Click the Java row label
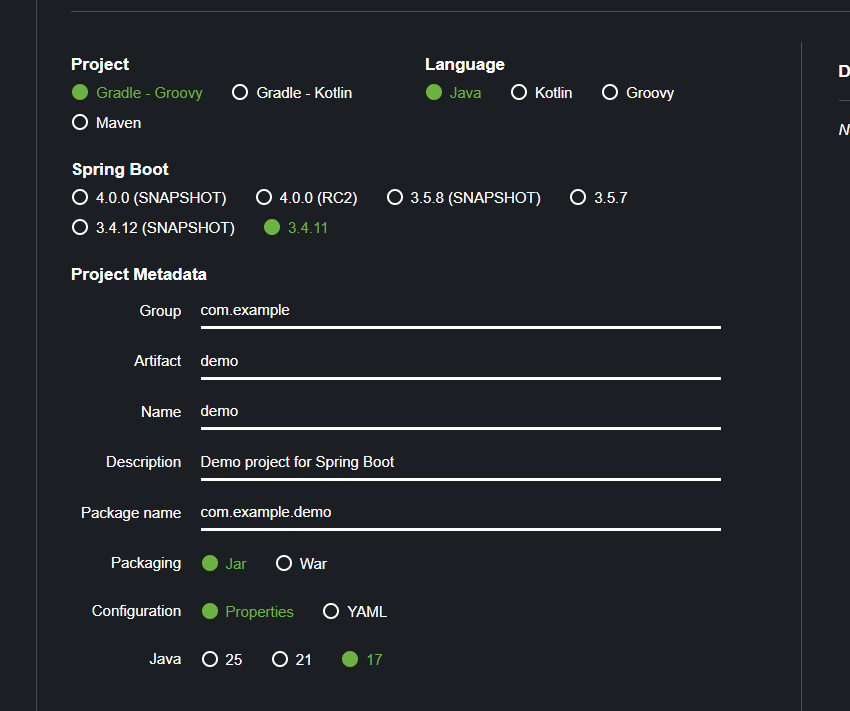This screenshot has width=850, height=711. click(165, 659)
